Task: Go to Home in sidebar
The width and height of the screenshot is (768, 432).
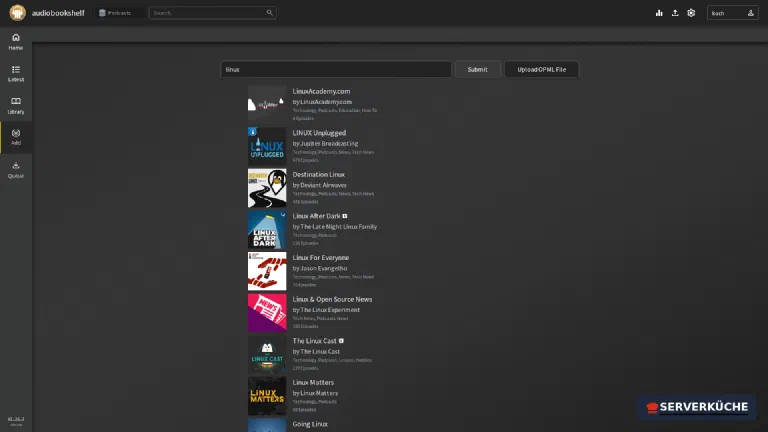Action: pyautogui.click(x=16, y=42)
